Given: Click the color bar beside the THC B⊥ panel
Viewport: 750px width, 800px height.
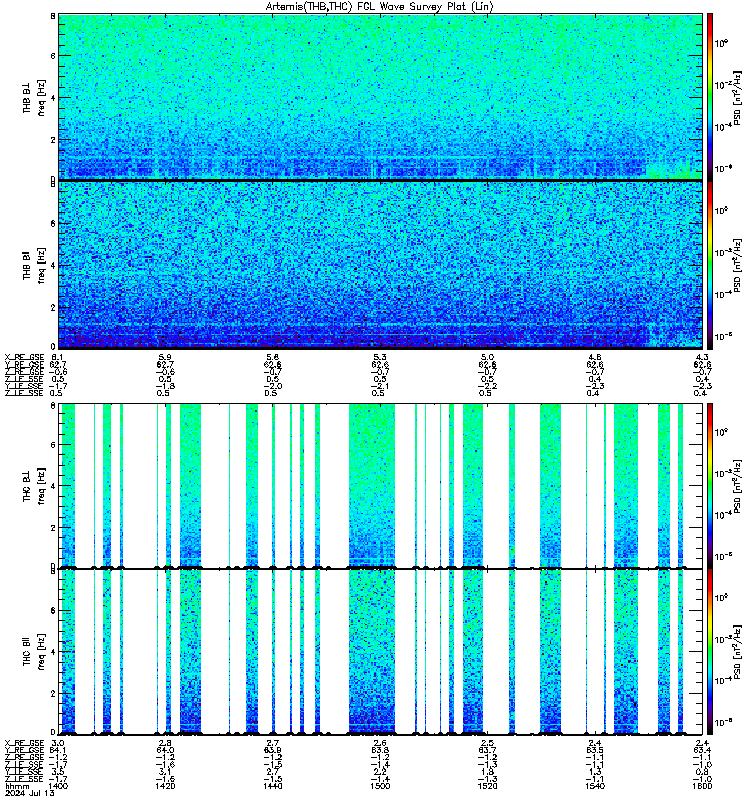Looking at the screenshot, I should [709, 485].
